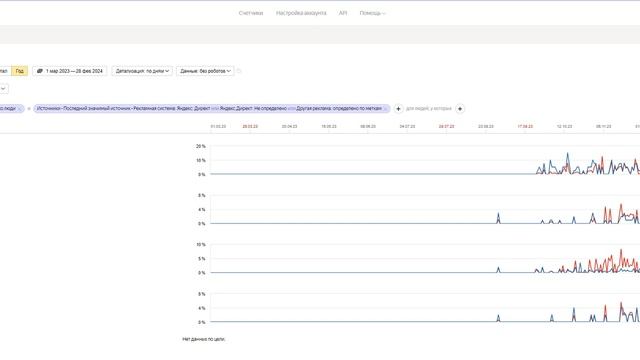The image size is (640, 360).
Task: Select the Квартал period button
Action: tap(3, 71)
